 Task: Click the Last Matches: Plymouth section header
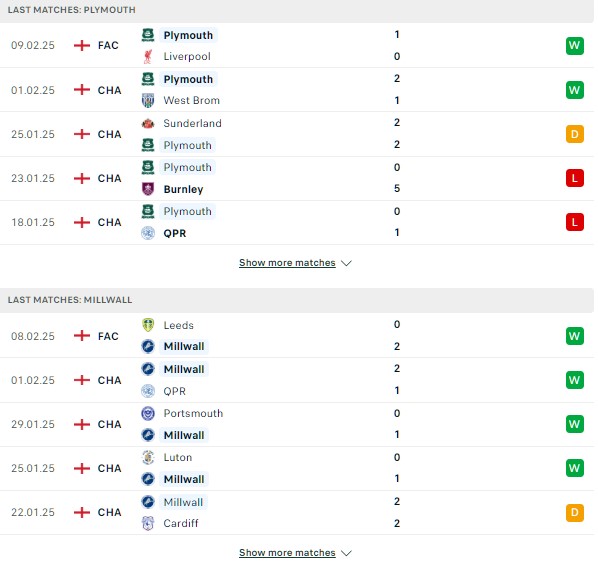pos(297,11)
